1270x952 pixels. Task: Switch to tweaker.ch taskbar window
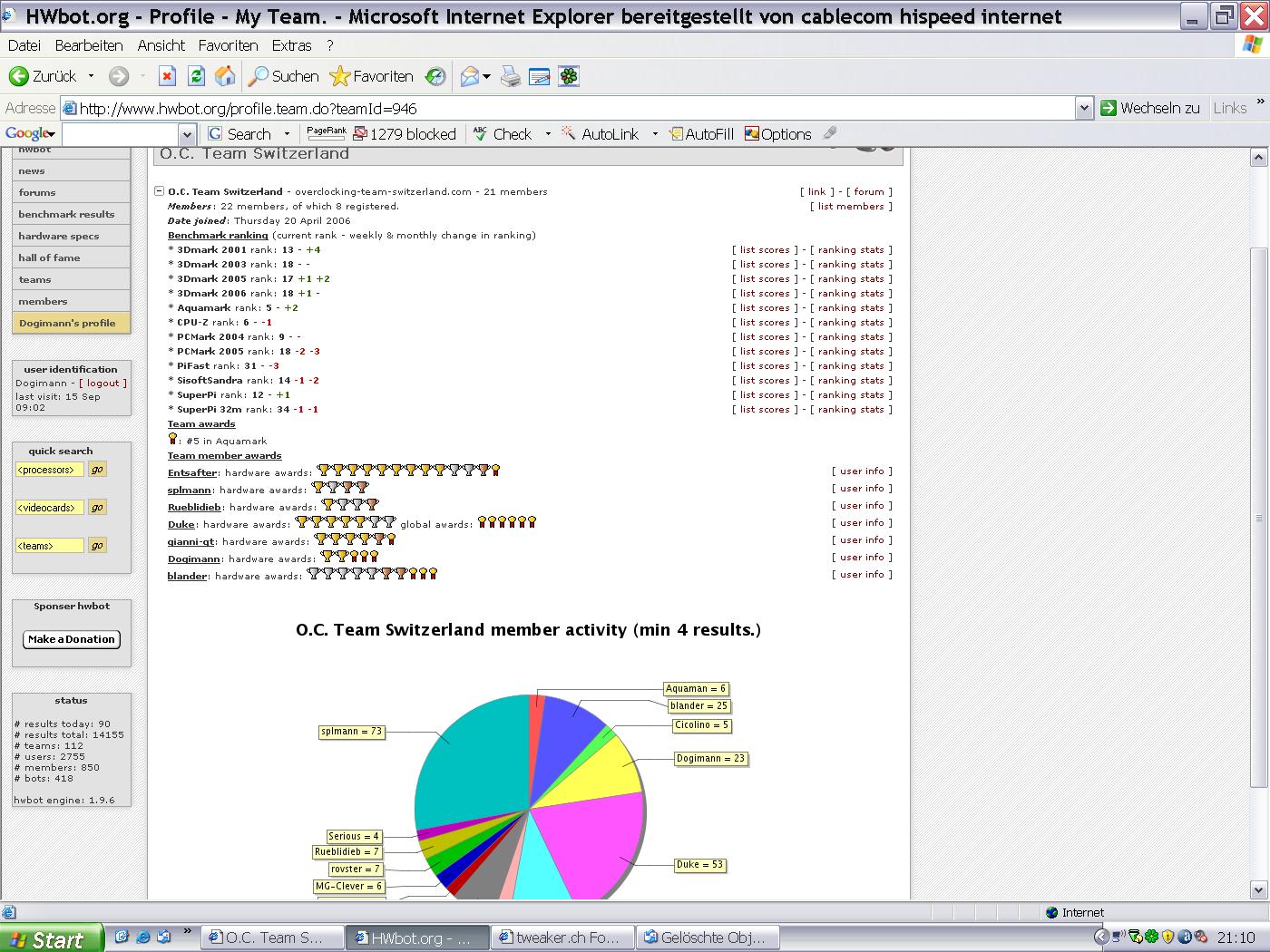[562, 937]
